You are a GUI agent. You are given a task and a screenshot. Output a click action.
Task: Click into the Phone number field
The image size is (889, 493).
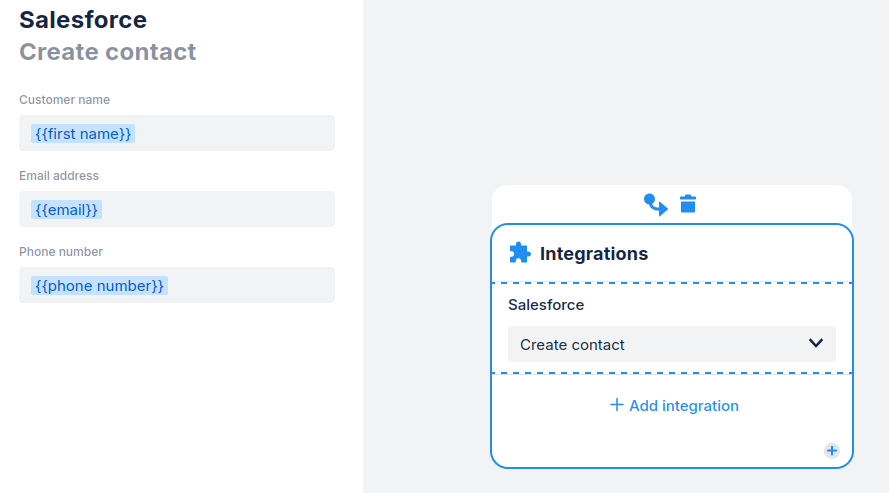tap(250, 285)
